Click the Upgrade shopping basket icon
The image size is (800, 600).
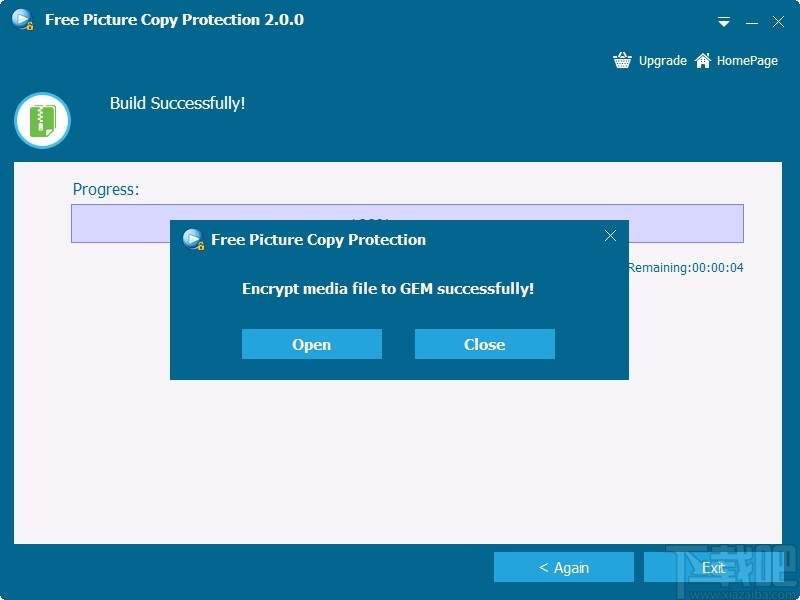tap(621, 60)
